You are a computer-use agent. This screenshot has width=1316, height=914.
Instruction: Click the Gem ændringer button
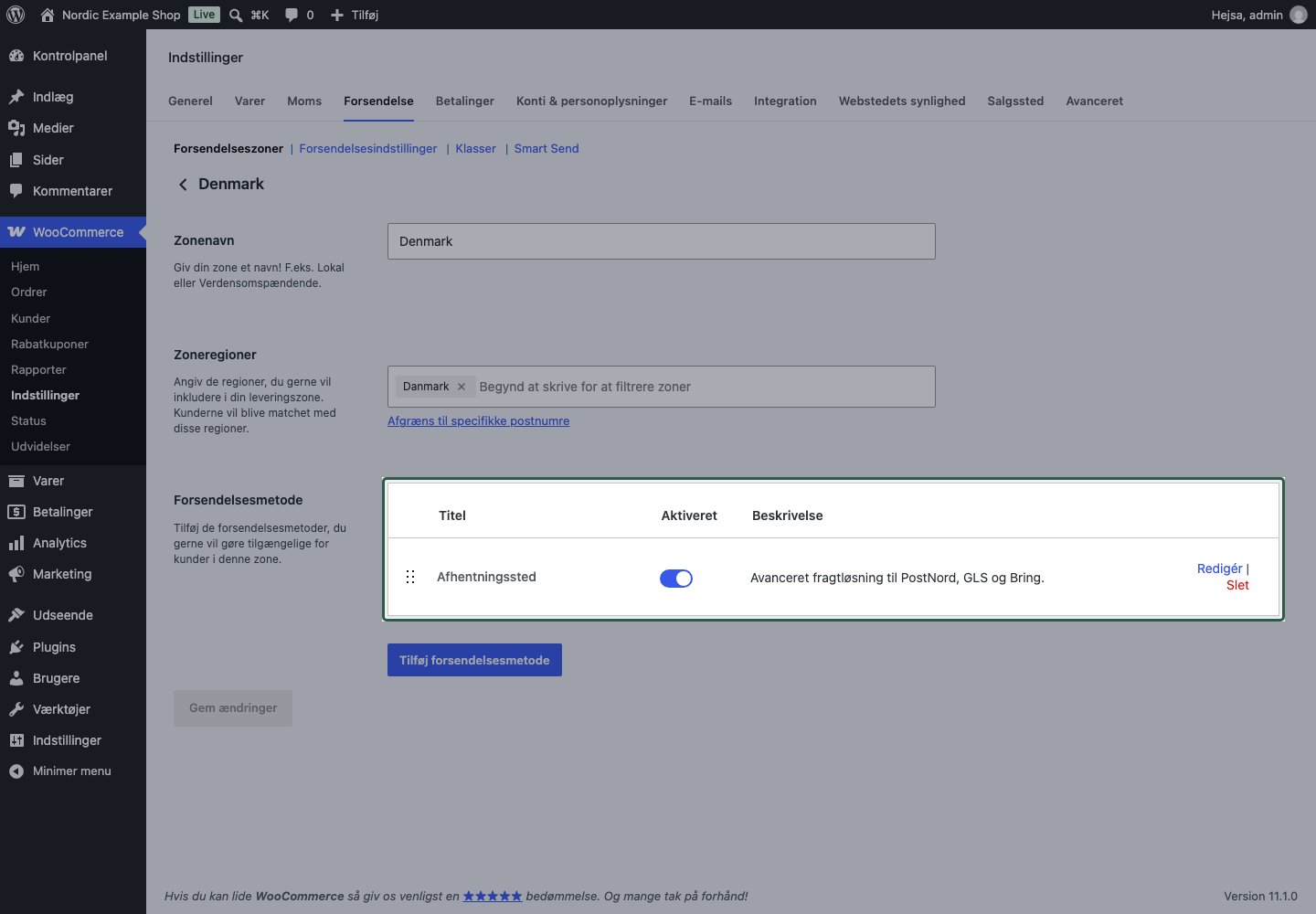[x=233, y=708]
